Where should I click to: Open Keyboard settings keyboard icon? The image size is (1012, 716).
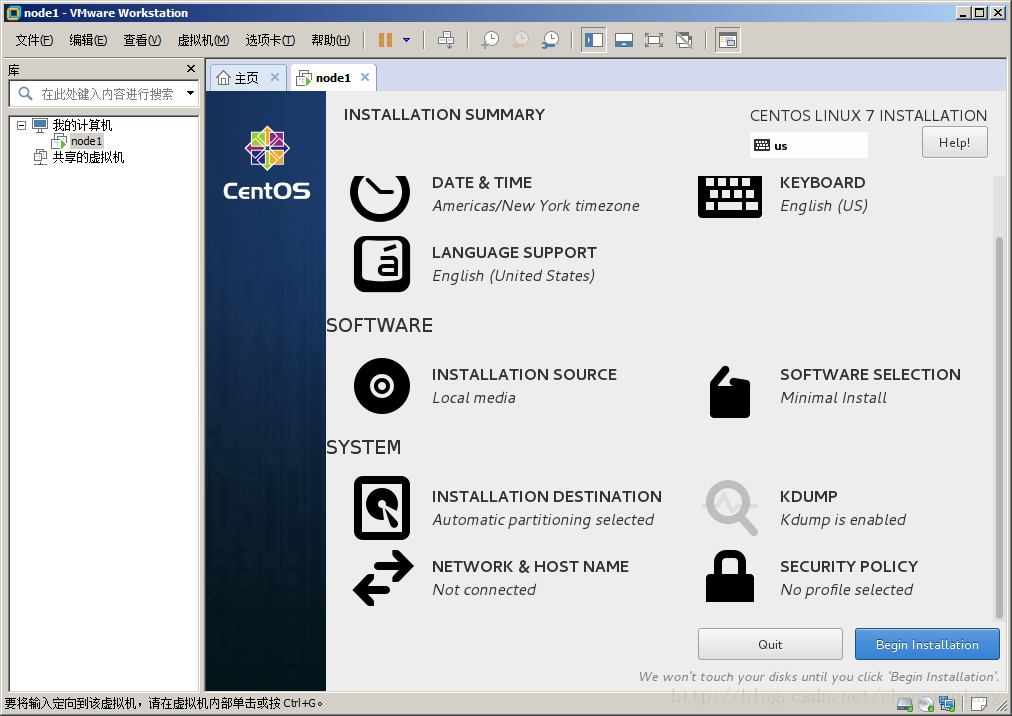coord(729,196)
